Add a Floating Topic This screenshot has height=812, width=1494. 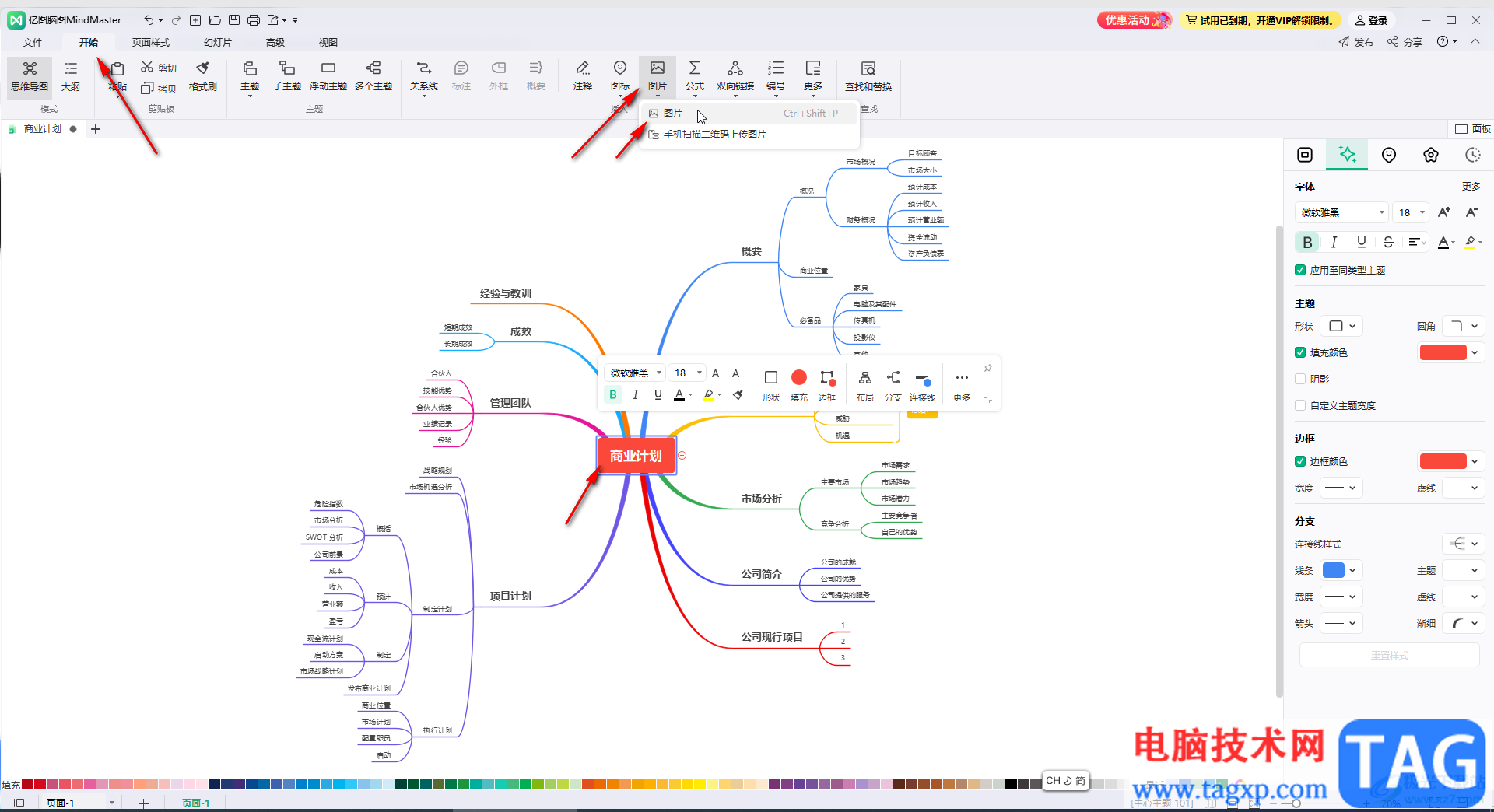coord(328,76)
